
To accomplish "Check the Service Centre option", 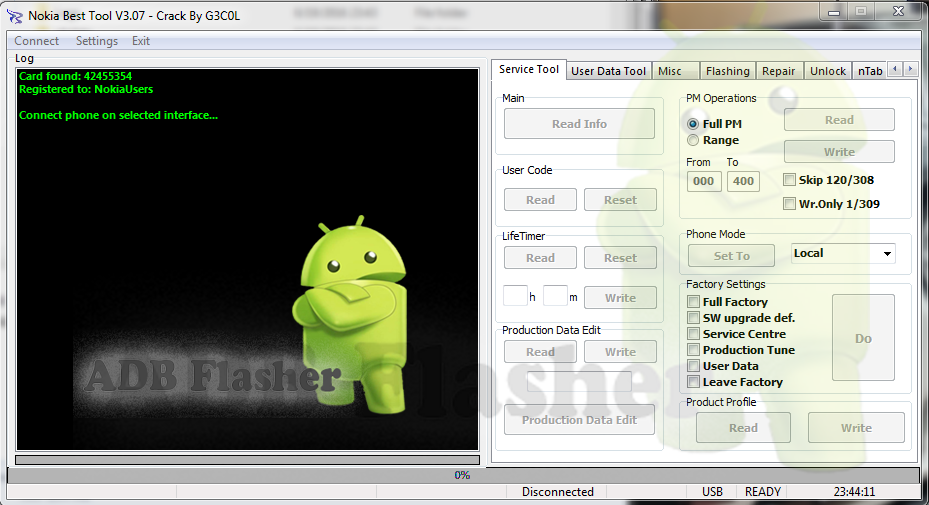I will pyautogui.click(x=693, y=334).
